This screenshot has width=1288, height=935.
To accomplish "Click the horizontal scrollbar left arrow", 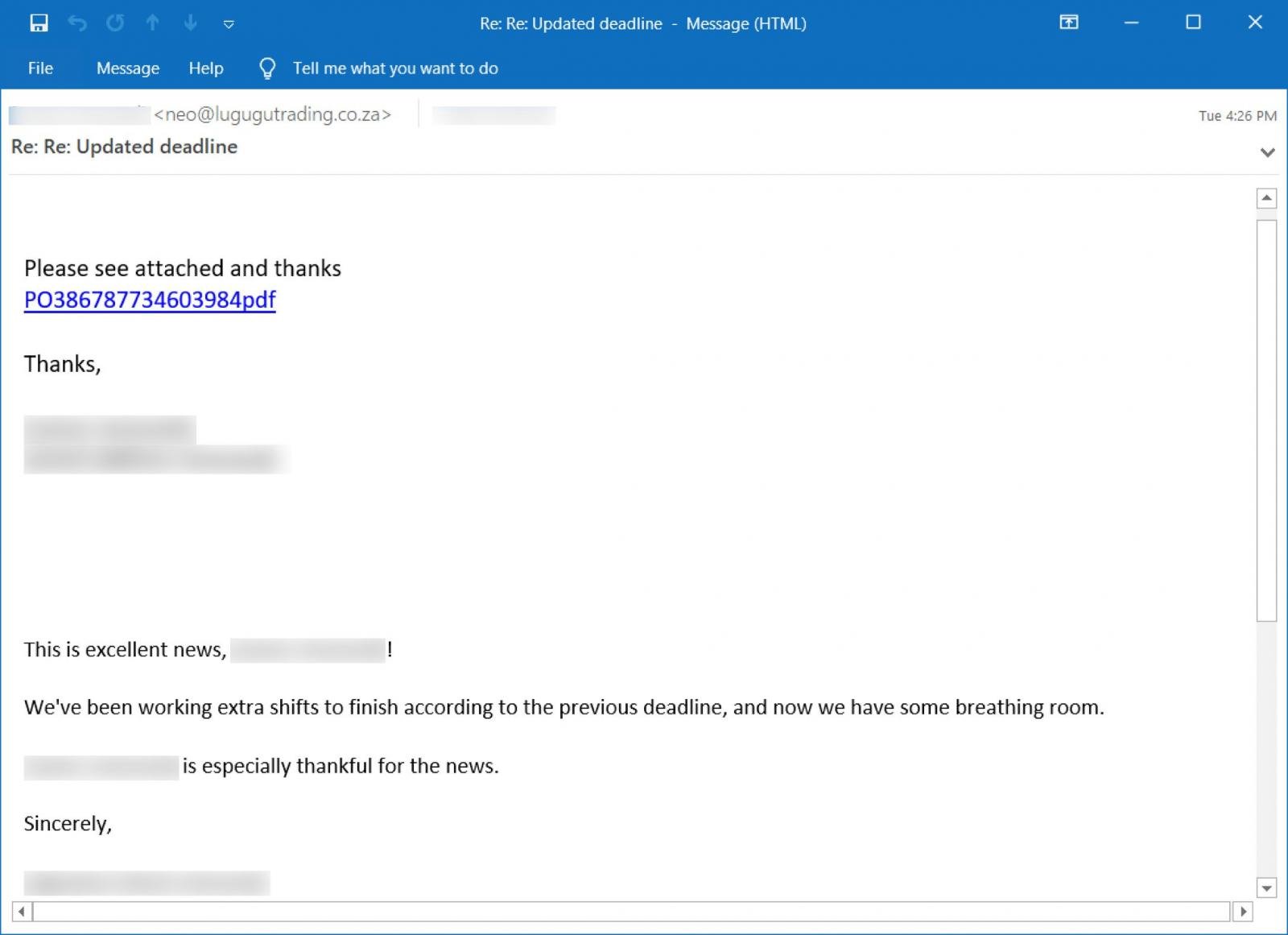I will point(22,912).
